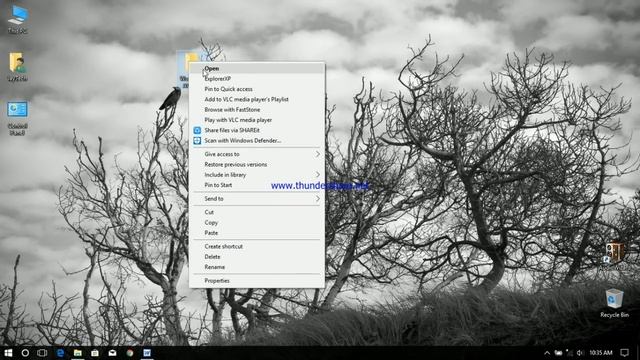Expand Include in library arrow
This screenshot has width=640, height=360.
pos(318,175)
